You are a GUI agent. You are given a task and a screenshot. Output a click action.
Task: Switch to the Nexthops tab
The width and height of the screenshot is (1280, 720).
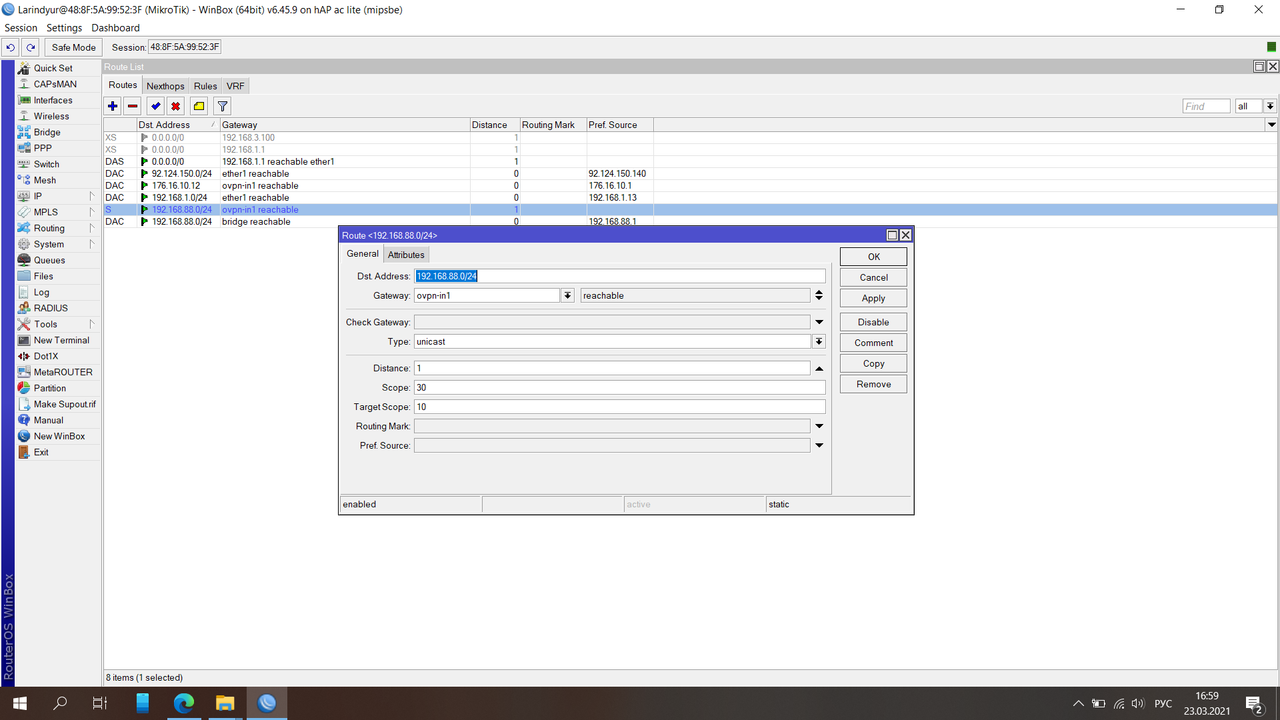(166, 86)
